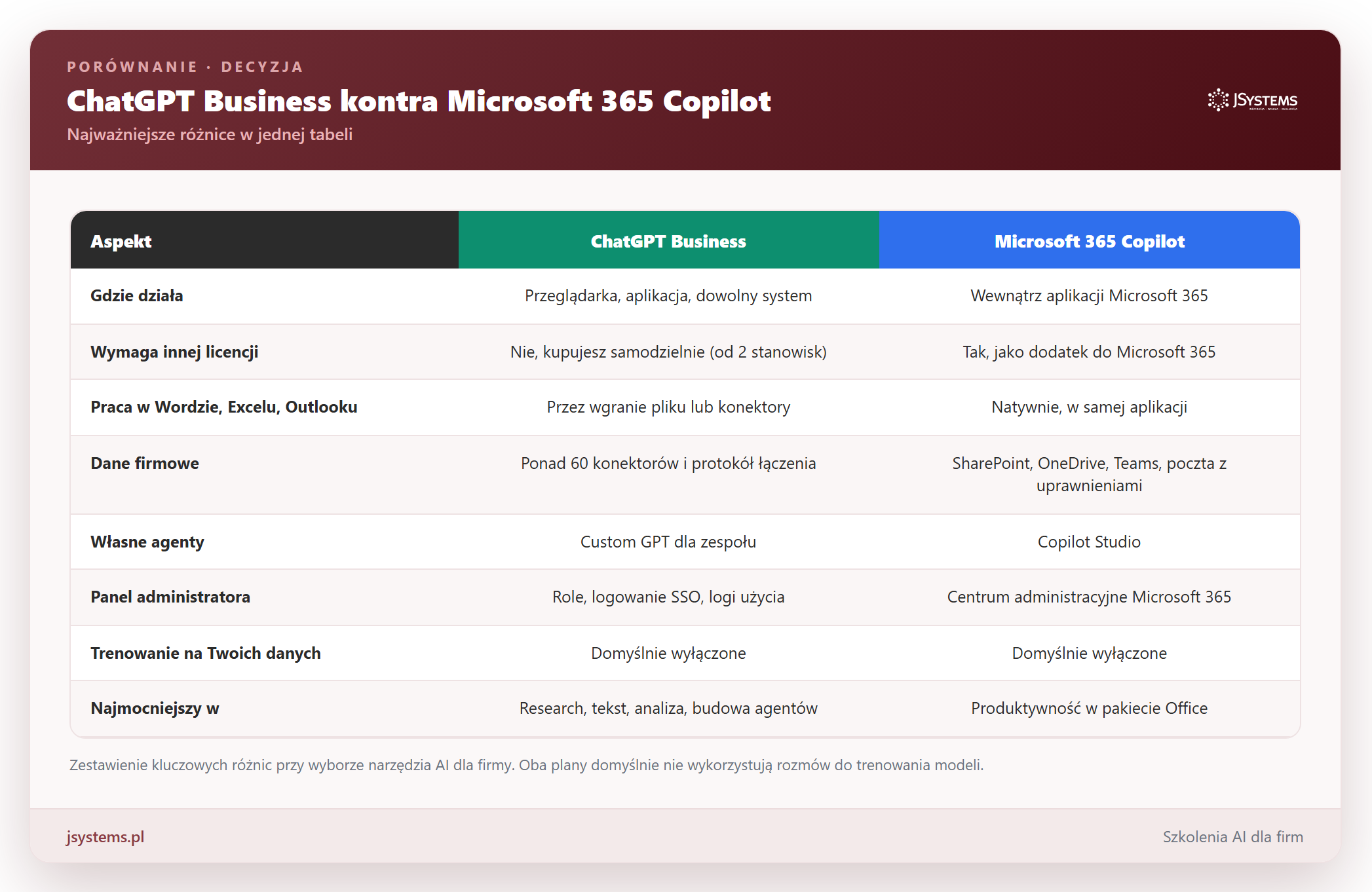This screenshot has width=1372, height=892.
Task: Click the "PORÓWNANIE · DECYZJA" overline label
Action: click(185, 67)
